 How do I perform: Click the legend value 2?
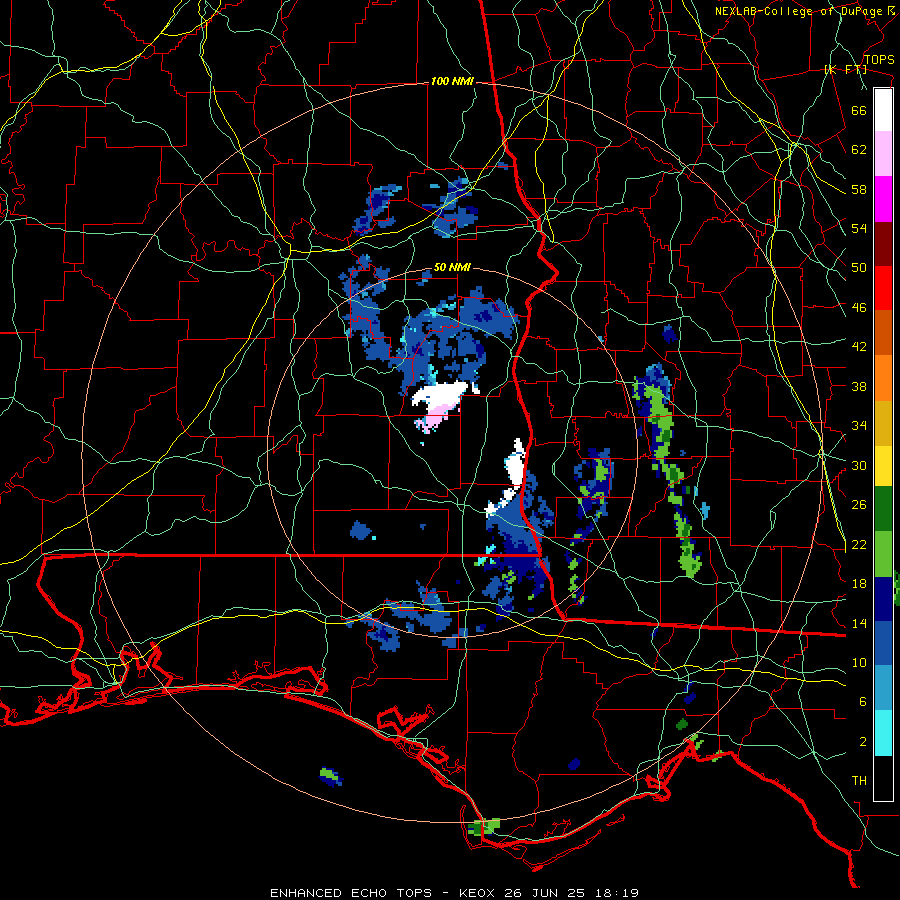(x=863, y=741)
